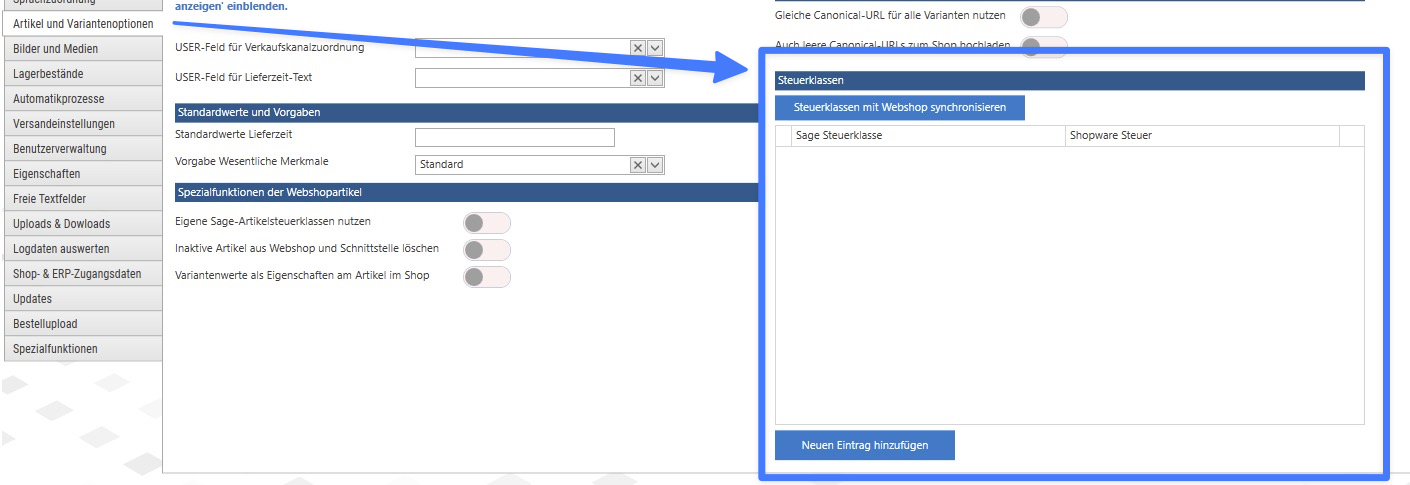Enable Eigene Sage-Artikelsteuerklassen nutzen toggle
Viewport: 1410px width, 485px height.
486,223
